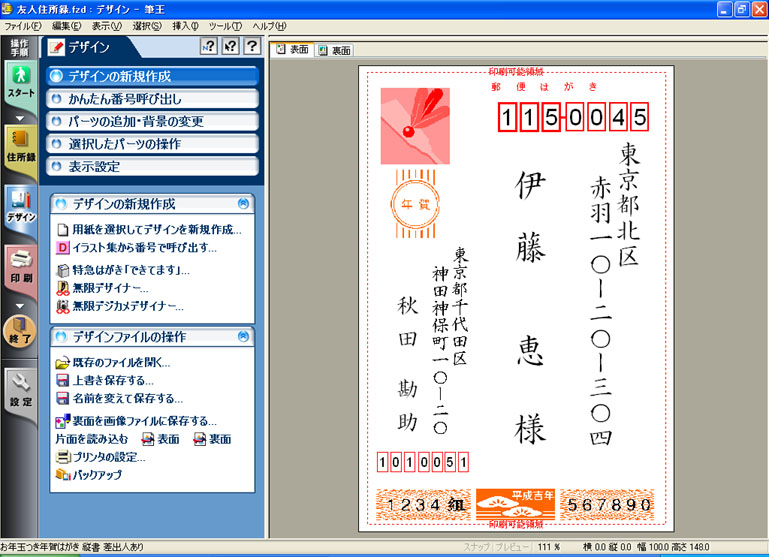Expand the かんたん番号呼び出し category
Screen dimensions: 769x557
(153, 98)
